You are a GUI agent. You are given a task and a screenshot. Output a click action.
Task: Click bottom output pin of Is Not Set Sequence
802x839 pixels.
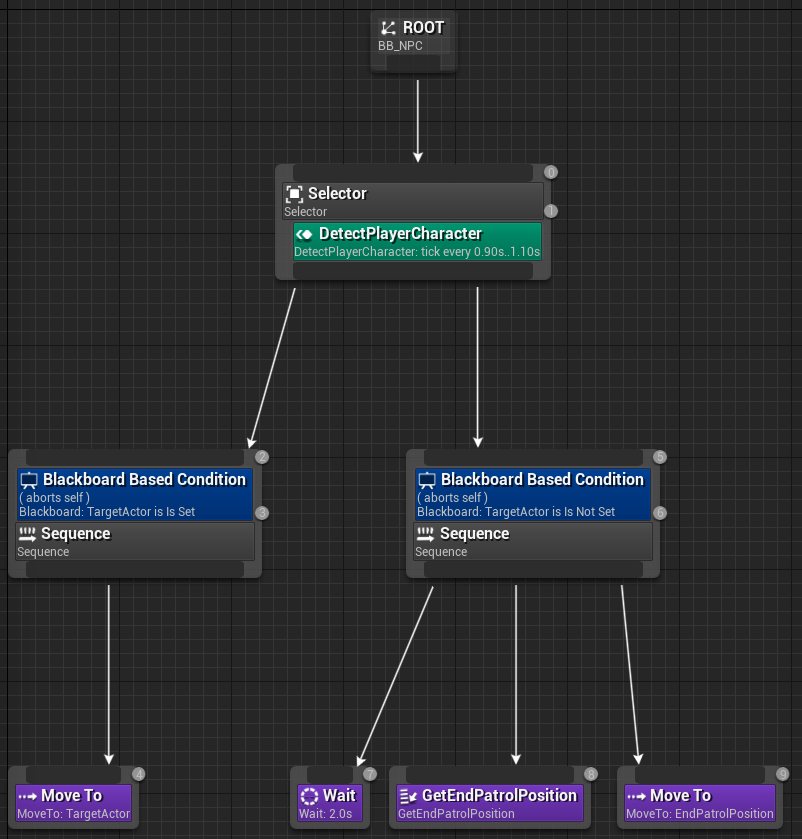click(x=533, y=569)
